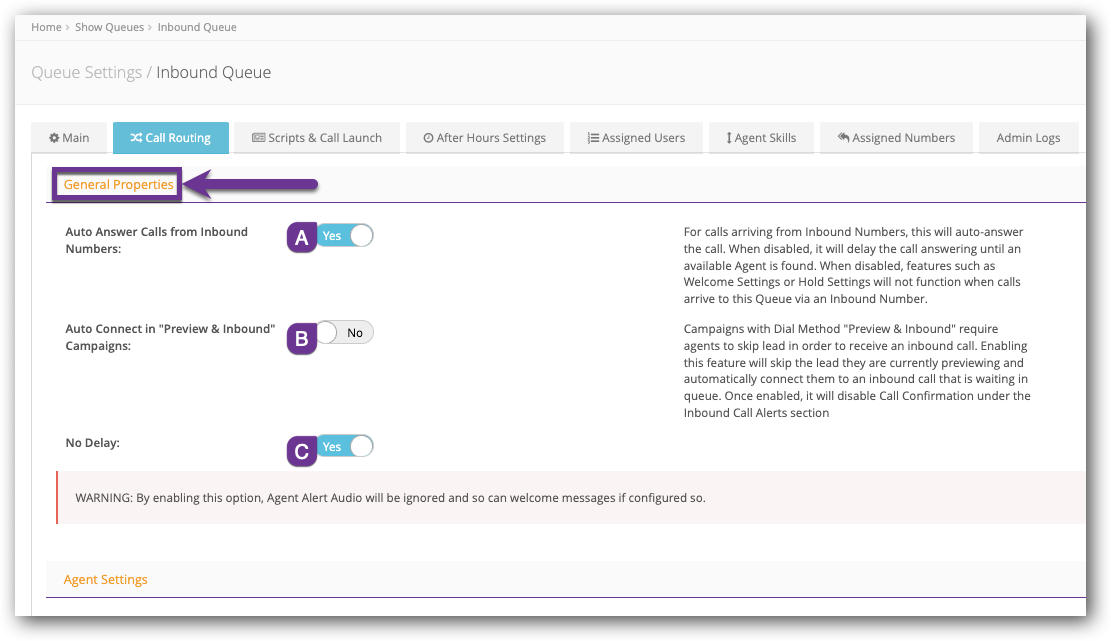This screenshot has width=1111, height=641.
Task: Click the purple C marker badge
Action: (301, 451)
